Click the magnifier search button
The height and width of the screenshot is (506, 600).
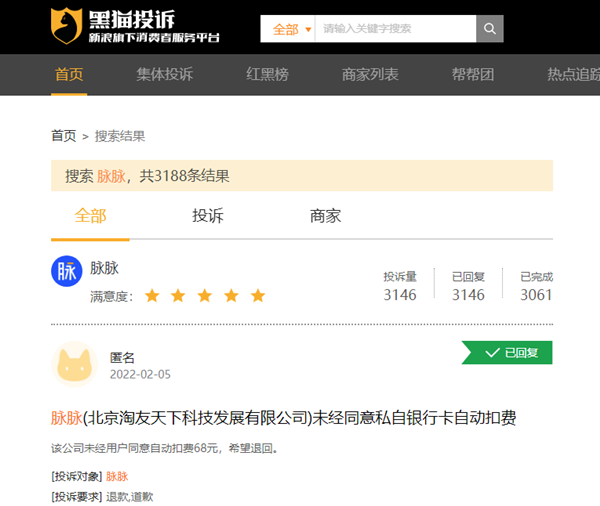click(489, 29)
